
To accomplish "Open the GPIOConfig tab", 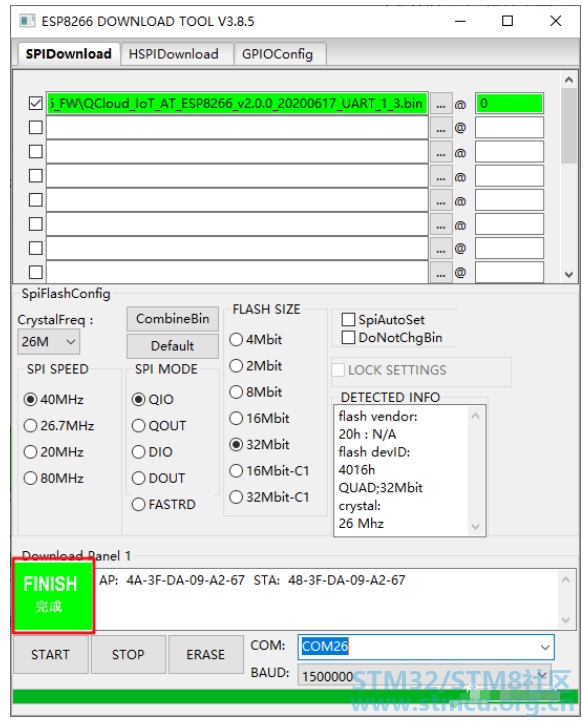I will click(x=279, y=54).
